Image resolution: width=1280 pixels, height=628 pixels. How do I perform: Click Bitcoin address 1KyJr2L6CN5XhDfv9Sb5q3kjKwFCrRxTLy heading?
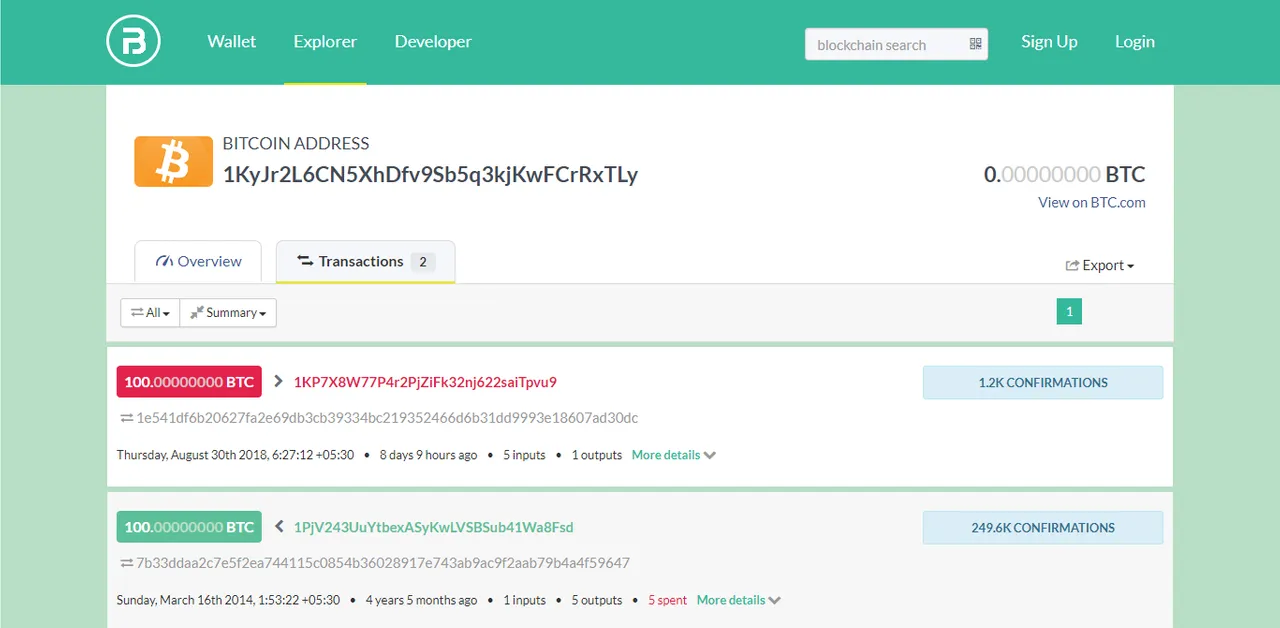pos(430,174)
